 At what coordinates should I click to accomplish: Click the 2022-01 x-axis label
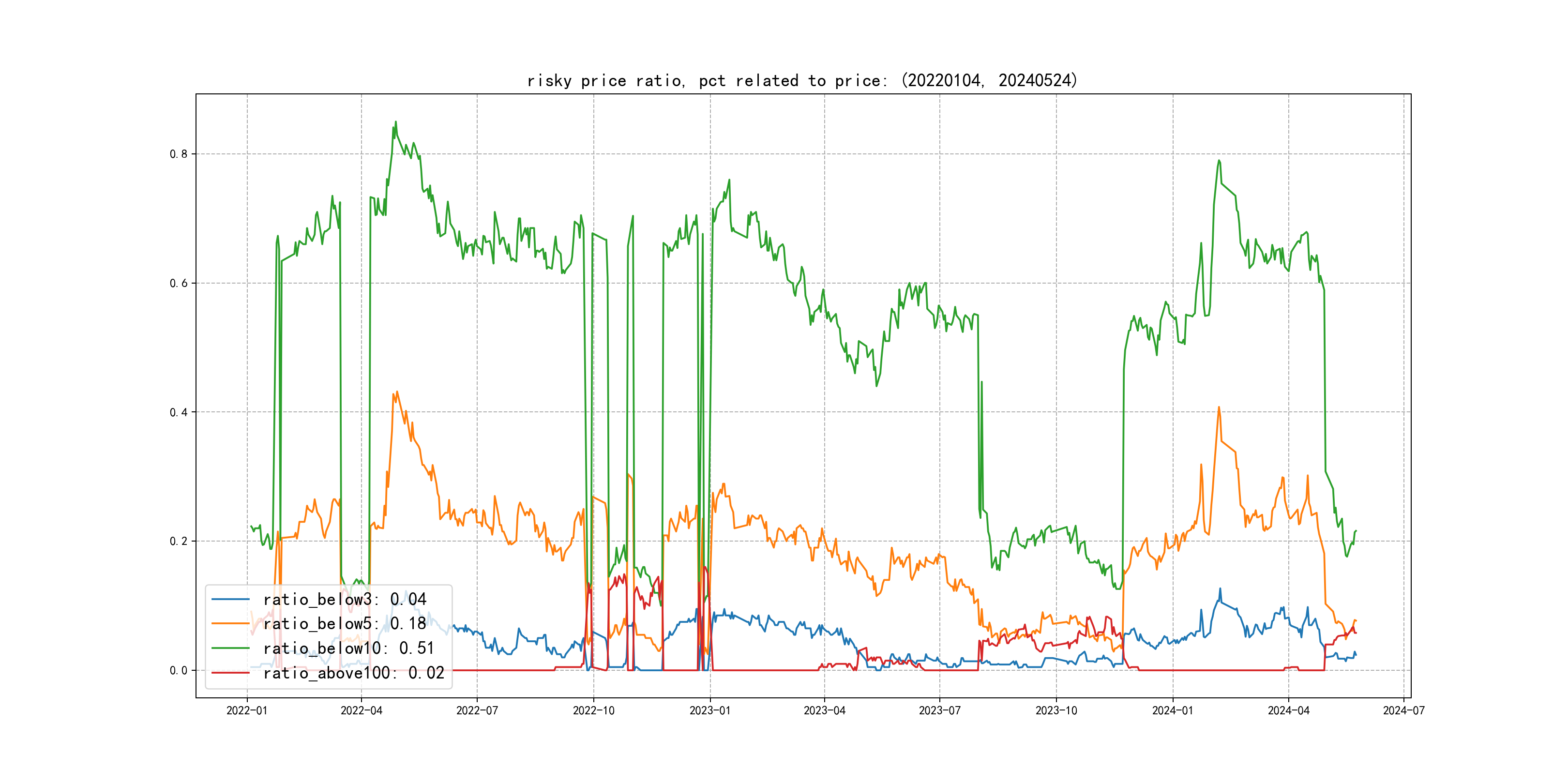tap(246, 710)
